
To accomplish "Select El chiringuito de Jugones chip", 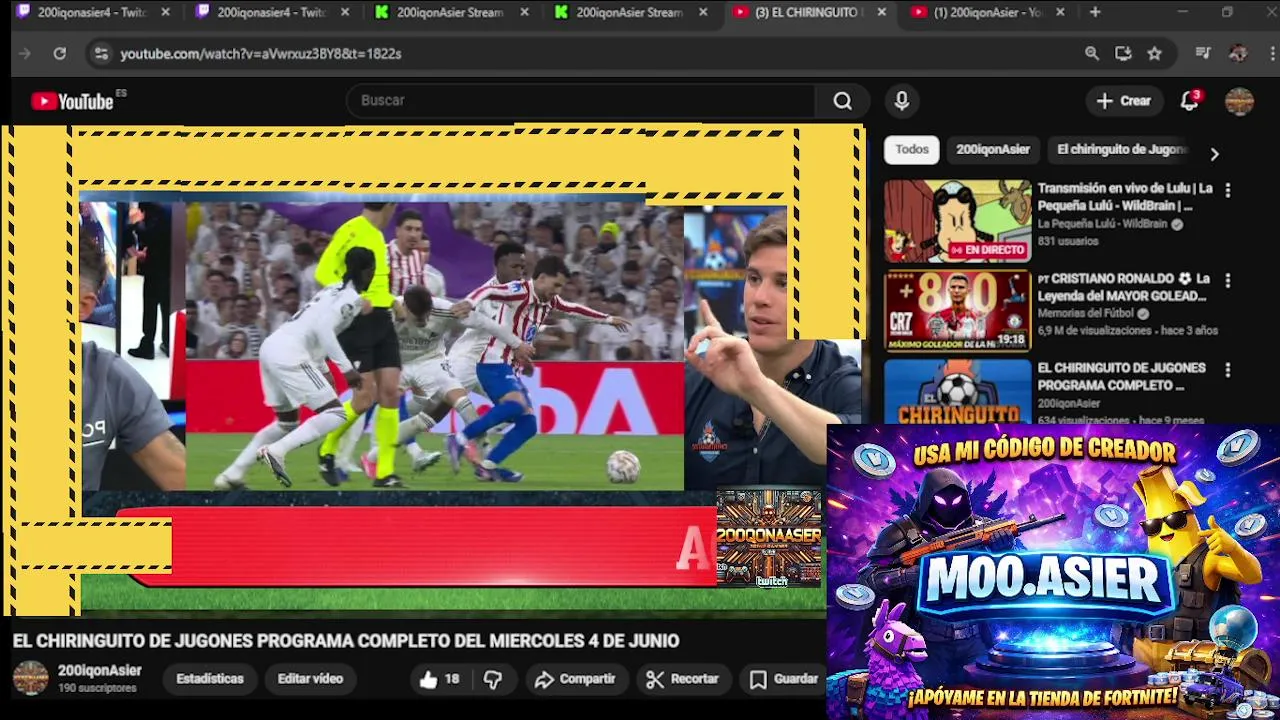I will (1122, 150).
